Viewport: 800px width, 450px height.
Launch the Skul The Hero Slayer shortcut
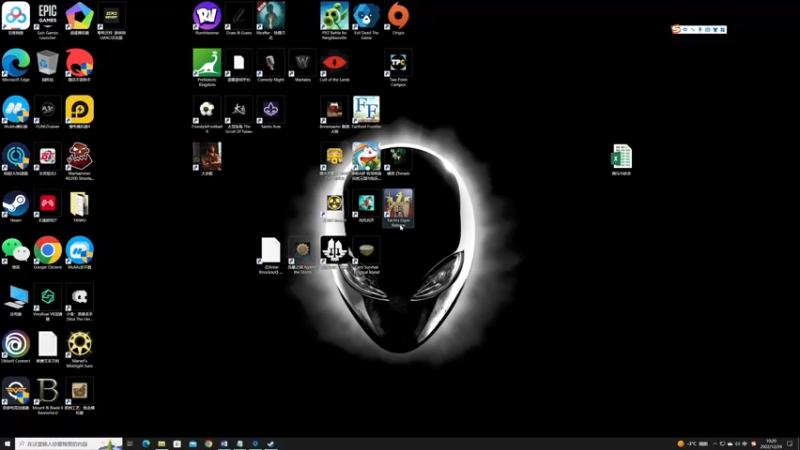pyautogui.click(x=80, y=303)
